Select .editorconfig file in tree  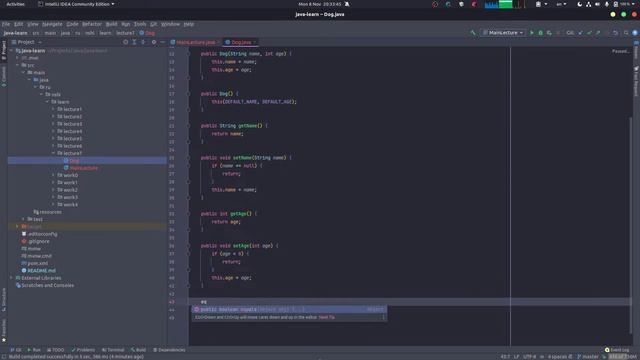[x=39, y=234]
